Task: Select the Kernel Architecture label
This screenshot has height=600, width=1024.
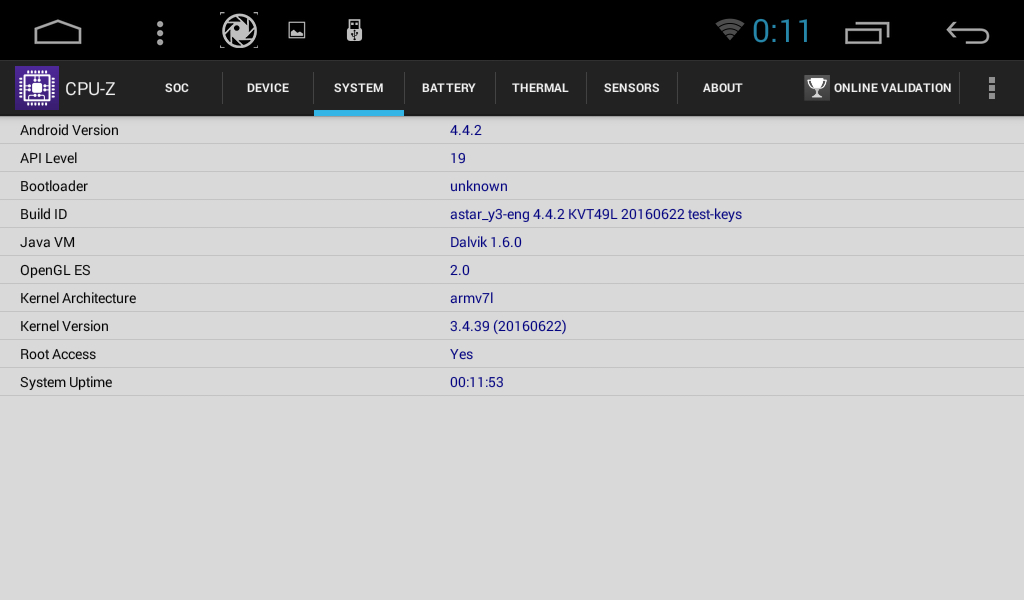Action: (x=78, y=298)
